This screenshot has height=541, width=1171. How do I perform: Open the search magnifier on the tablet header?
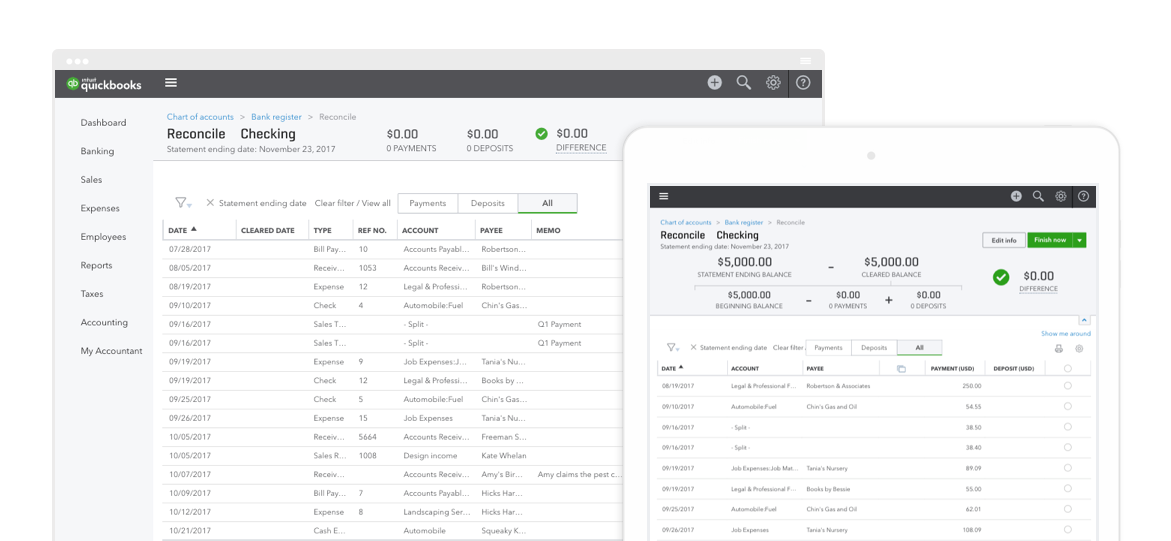tap(1038, 197)
